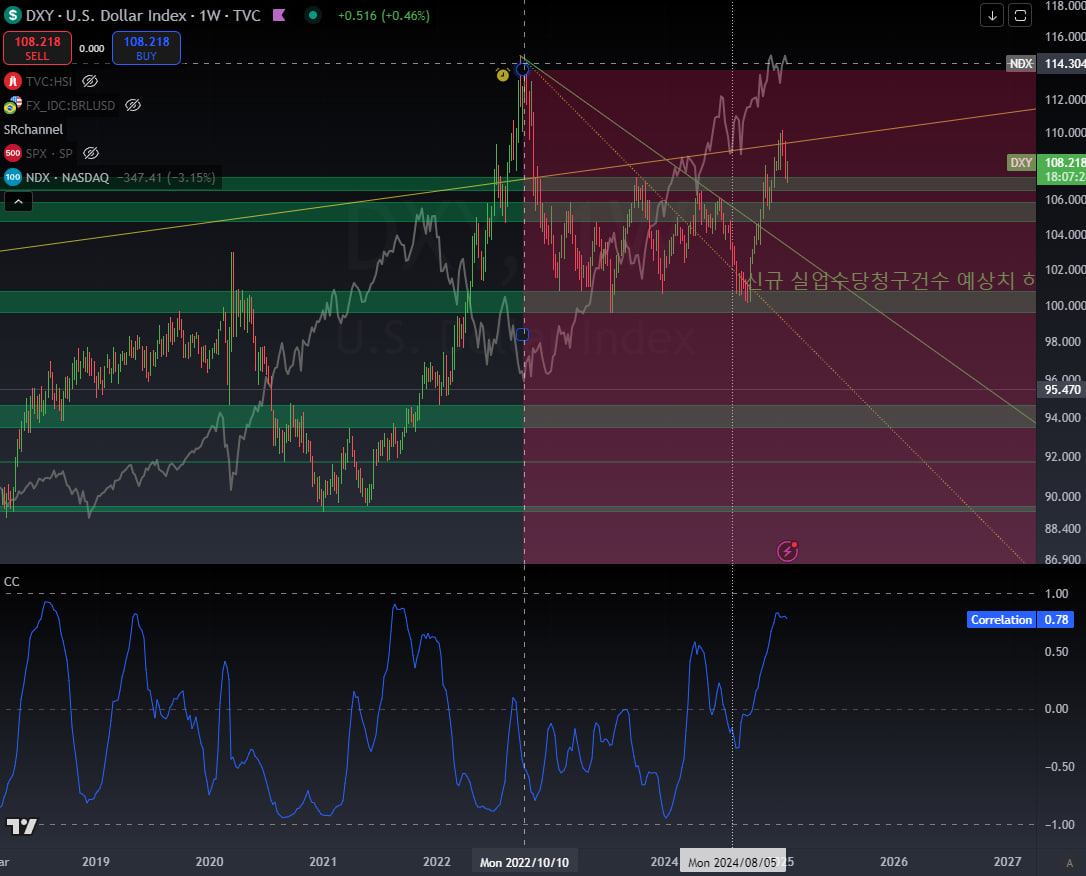Click the green market status dot
The image size is (1086, 876).
[x=313, y=15]
